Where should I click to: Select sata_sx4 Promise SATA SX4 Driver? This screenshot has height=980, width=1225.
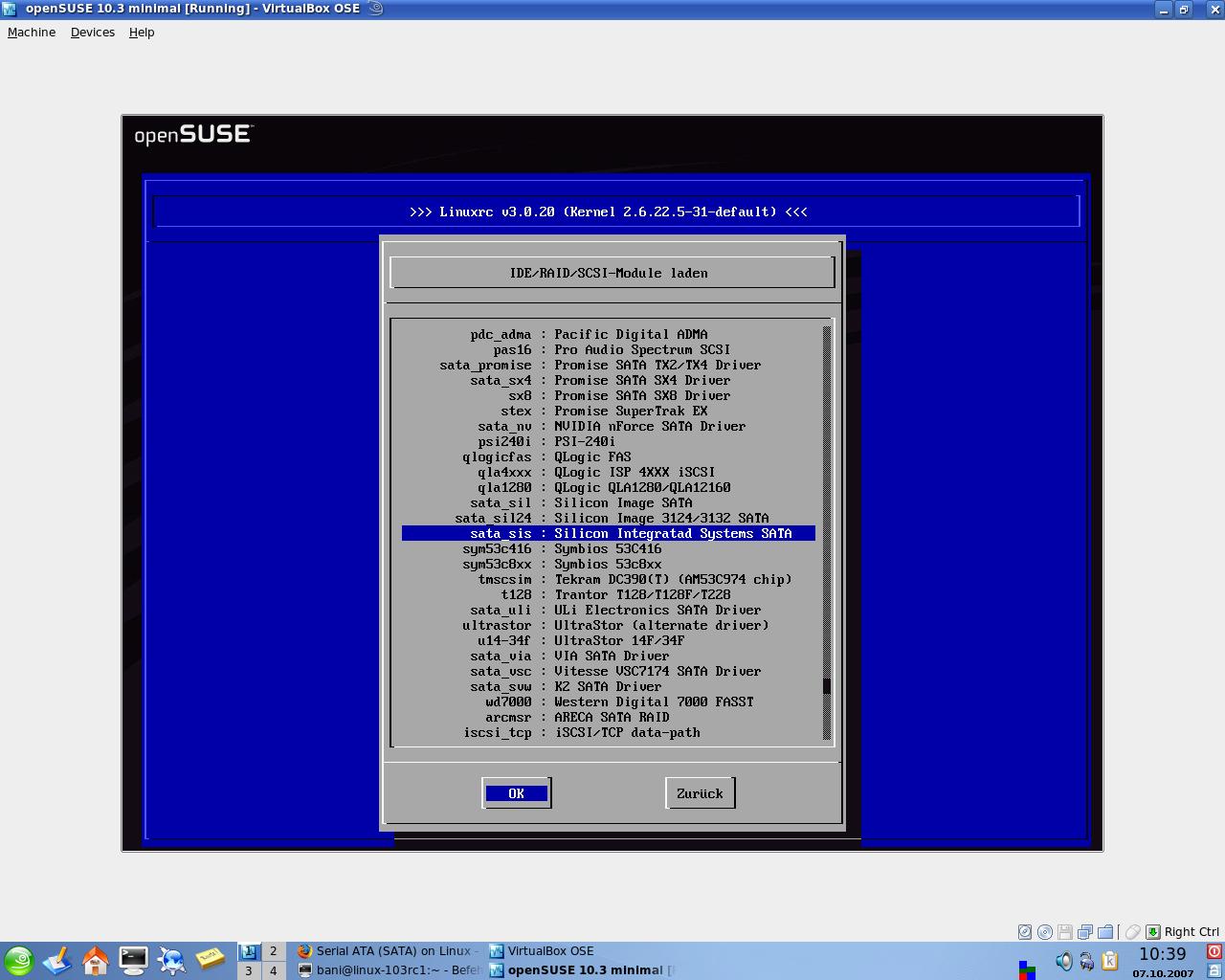click(609, 380)
